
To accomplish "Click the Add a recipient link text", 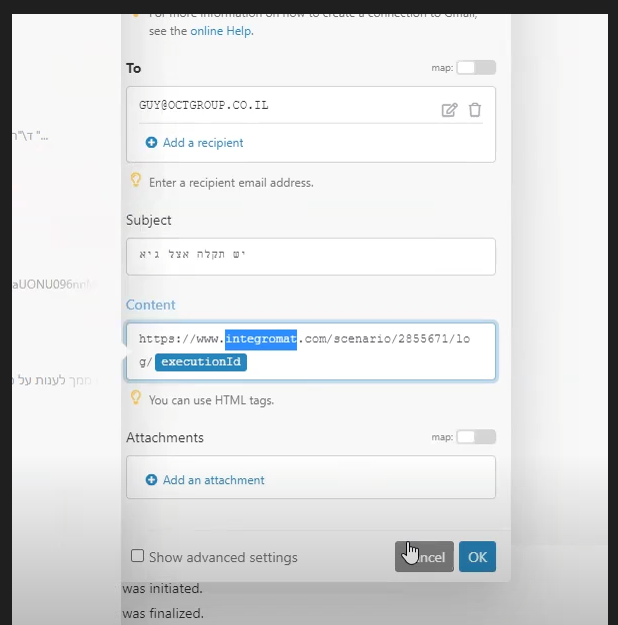I will click(x=203, y=143).
